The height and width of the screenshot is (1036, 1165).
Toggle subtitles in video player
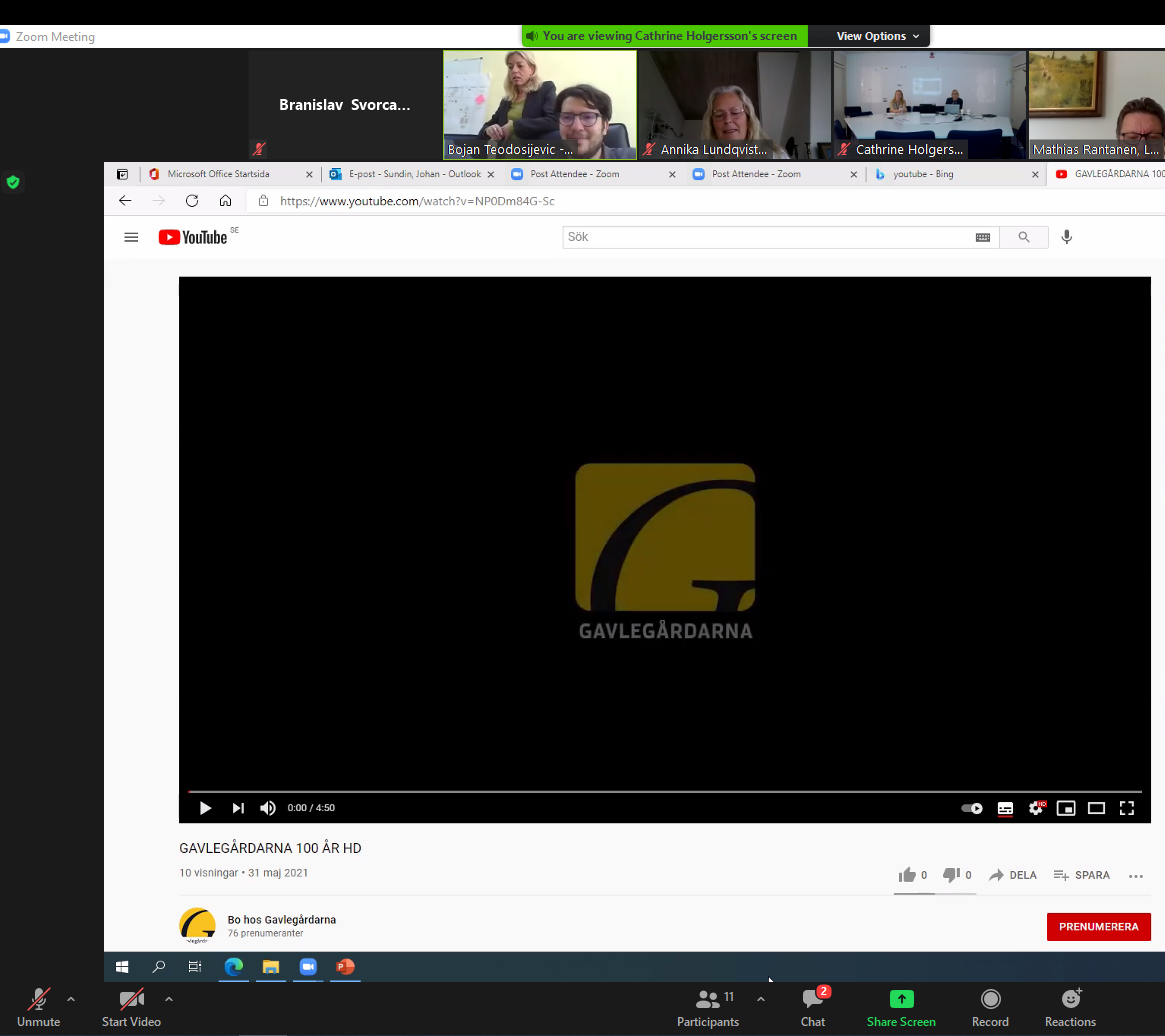(x=1005, y=808)
